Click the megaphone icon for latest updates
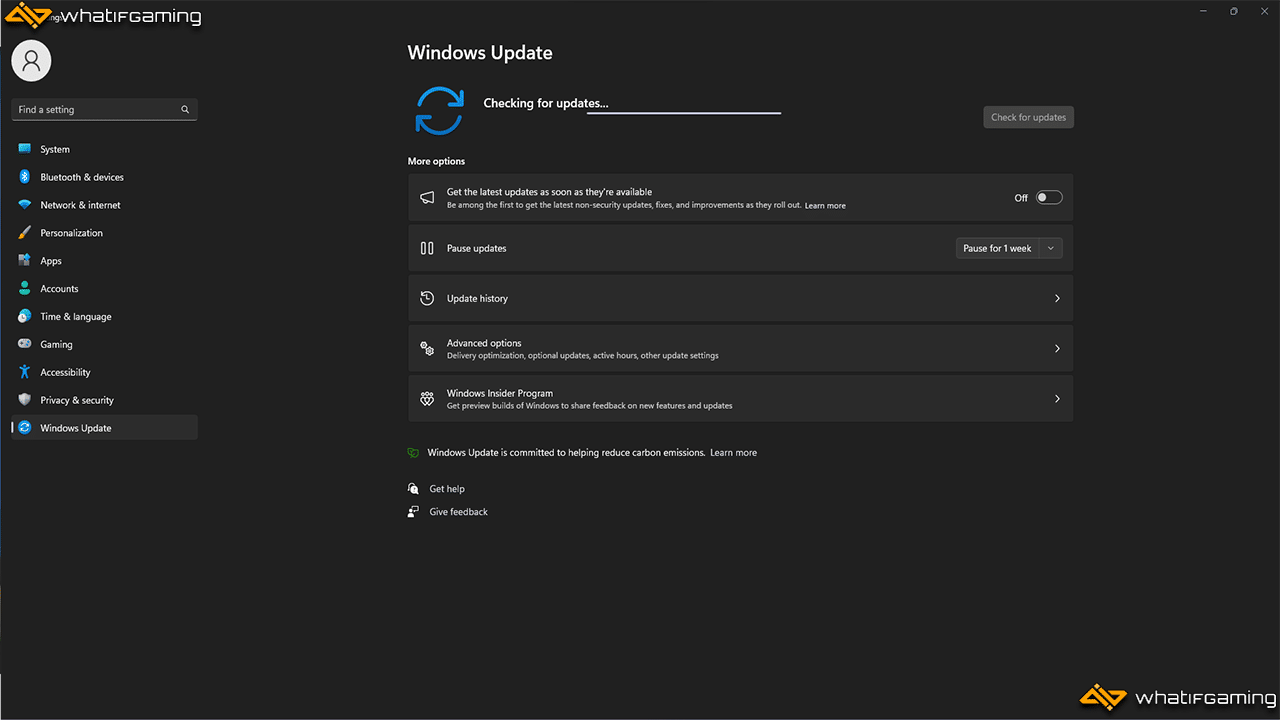Image resolution: width=1280 pixels, height=720 pixels. pos(427,198)
